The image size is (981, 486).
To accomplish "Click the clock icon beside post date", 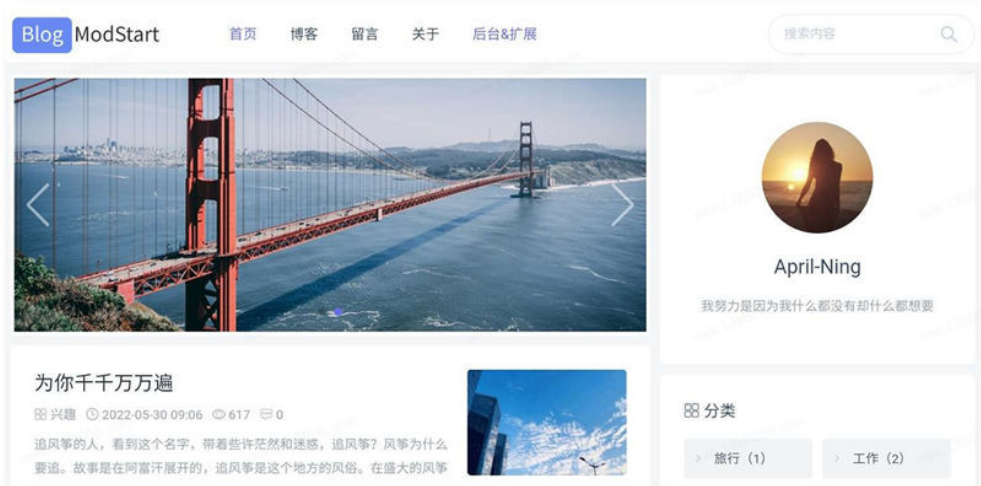I will coord(92,414).
